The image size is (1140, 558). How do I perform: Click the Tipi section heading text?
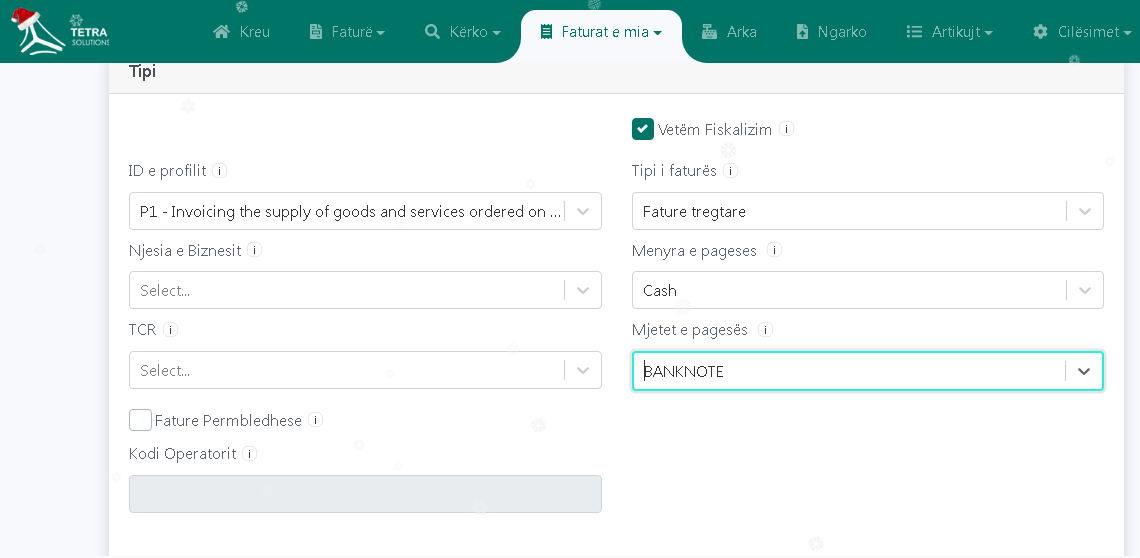pyautogui.click(x=142, y=72)
